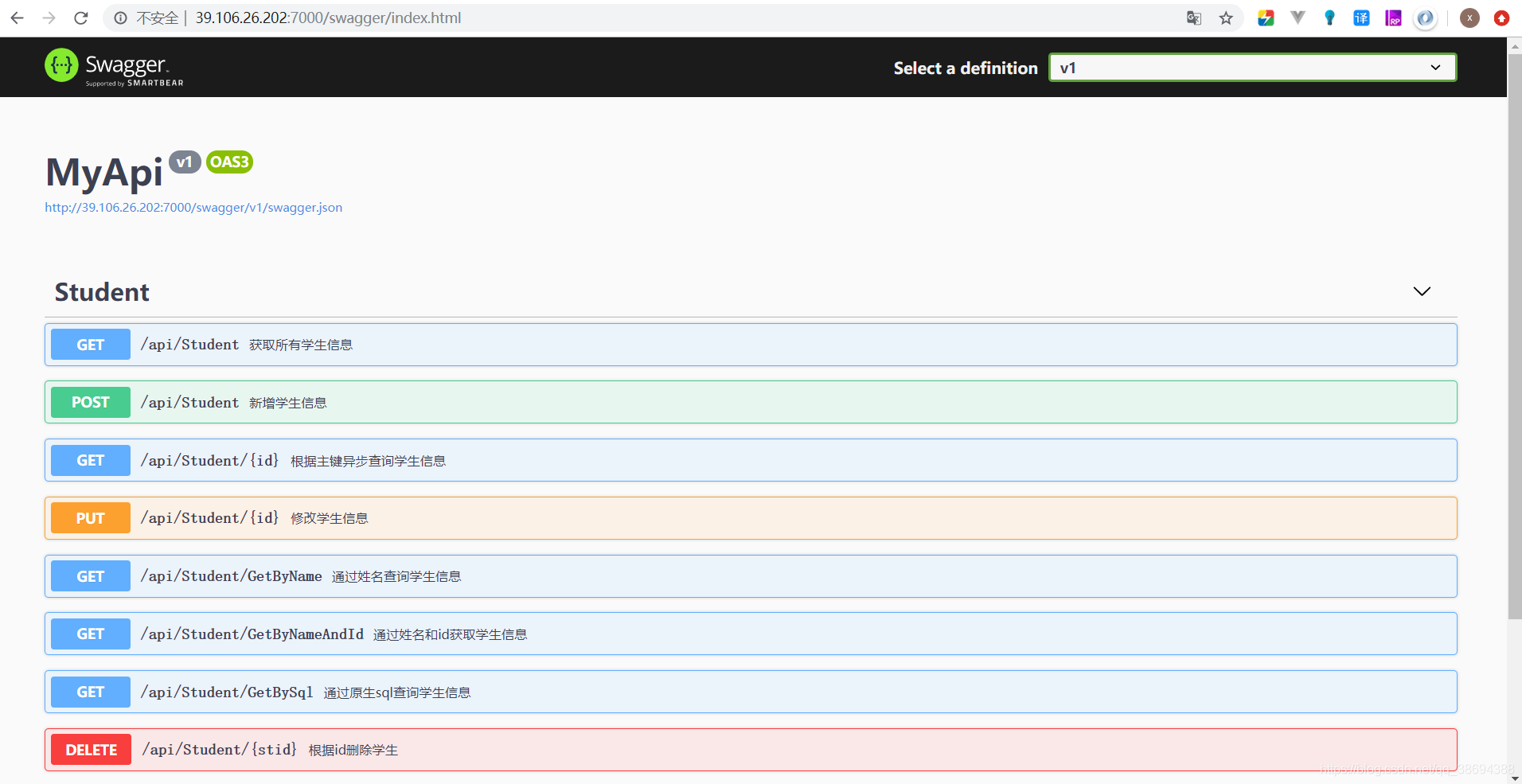The height and width of the screenshot is (784, 1522).
Task: Click the GET badge for 获取所有学生信息
Action: pyautogui.click(x=91, y=345)
